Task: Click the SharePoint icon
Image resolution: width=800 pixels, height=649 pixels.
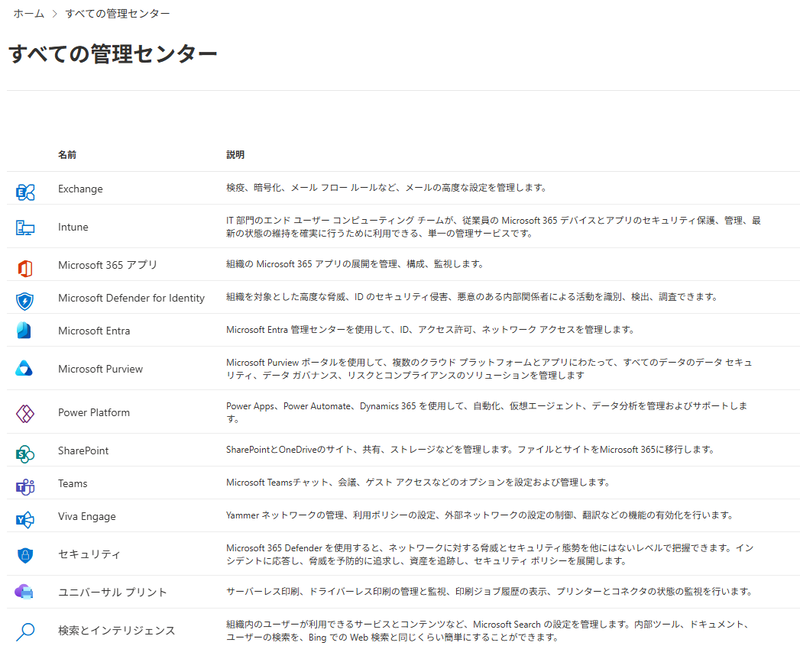Action: tap(25, 454)
